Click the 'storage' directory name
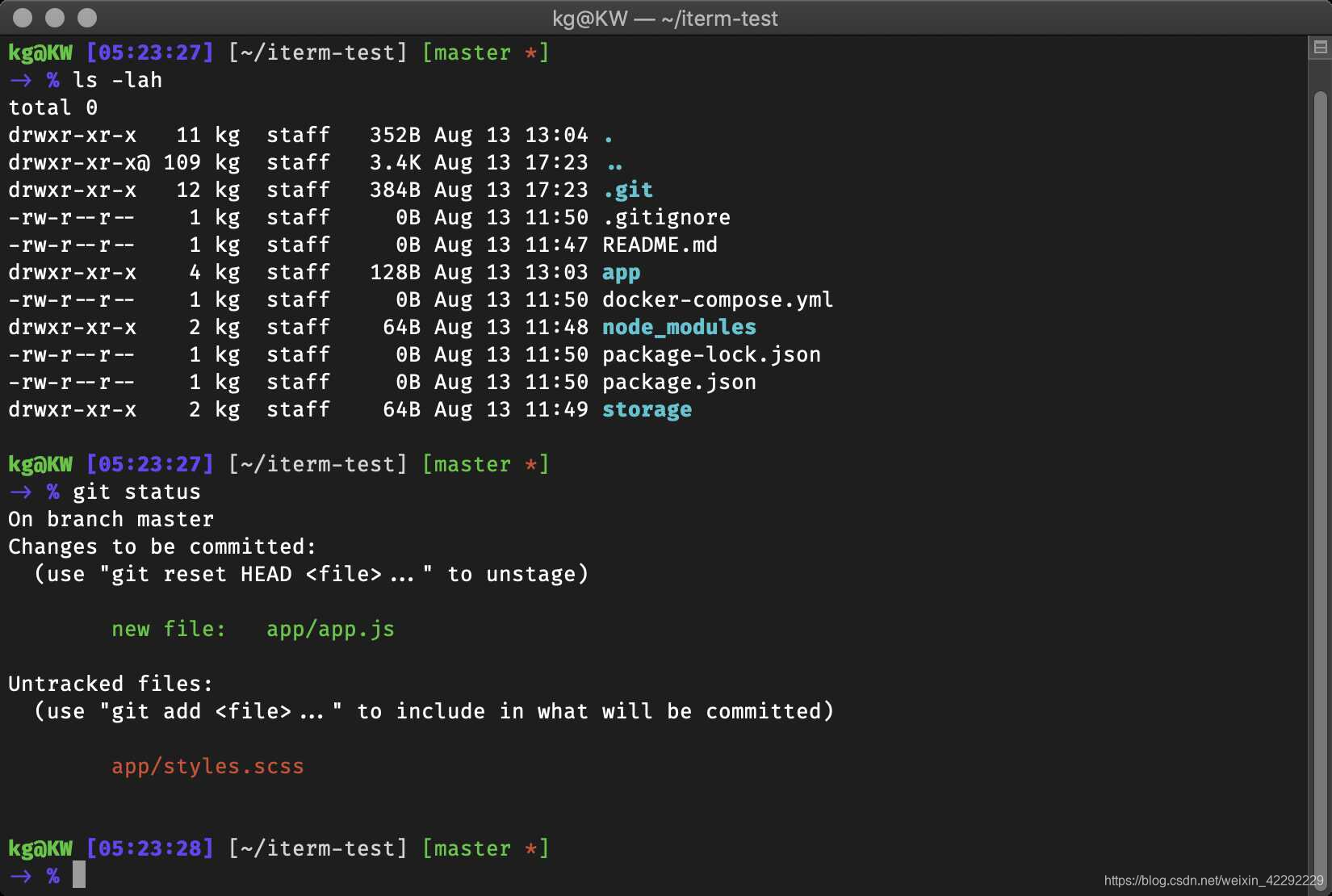1332x896 pixels. click(647, 409)
